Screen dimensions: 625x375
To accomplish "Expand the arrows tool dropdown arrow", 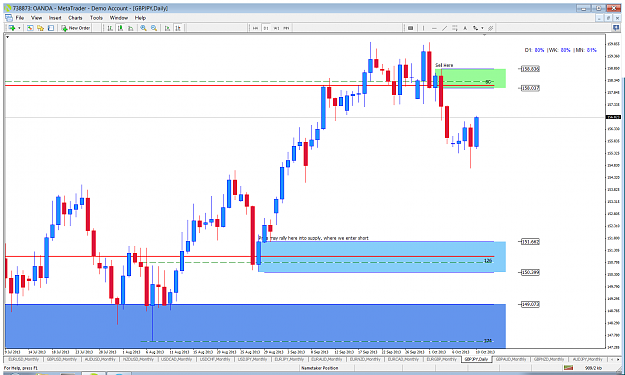I will pyautogui.click(x=482, y=28).
